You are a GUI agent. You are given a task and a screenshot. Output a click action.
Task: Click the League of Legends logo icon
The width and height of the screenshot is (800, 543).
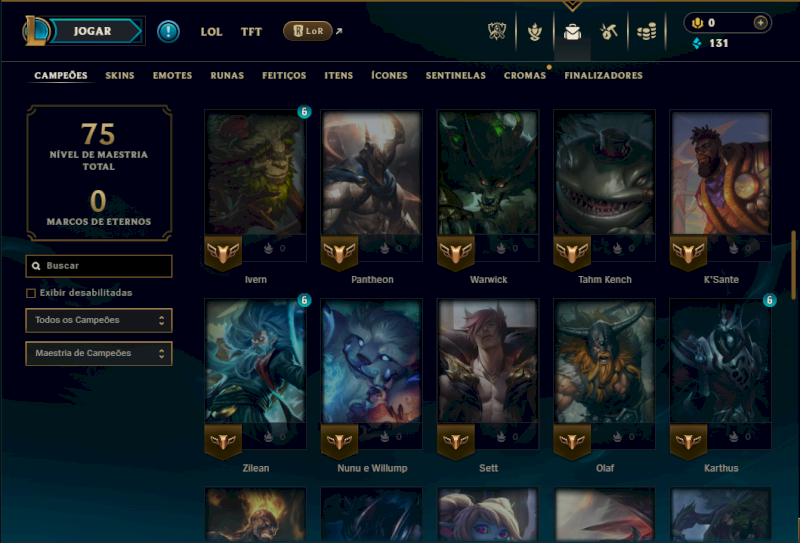(x=36, y=31)
